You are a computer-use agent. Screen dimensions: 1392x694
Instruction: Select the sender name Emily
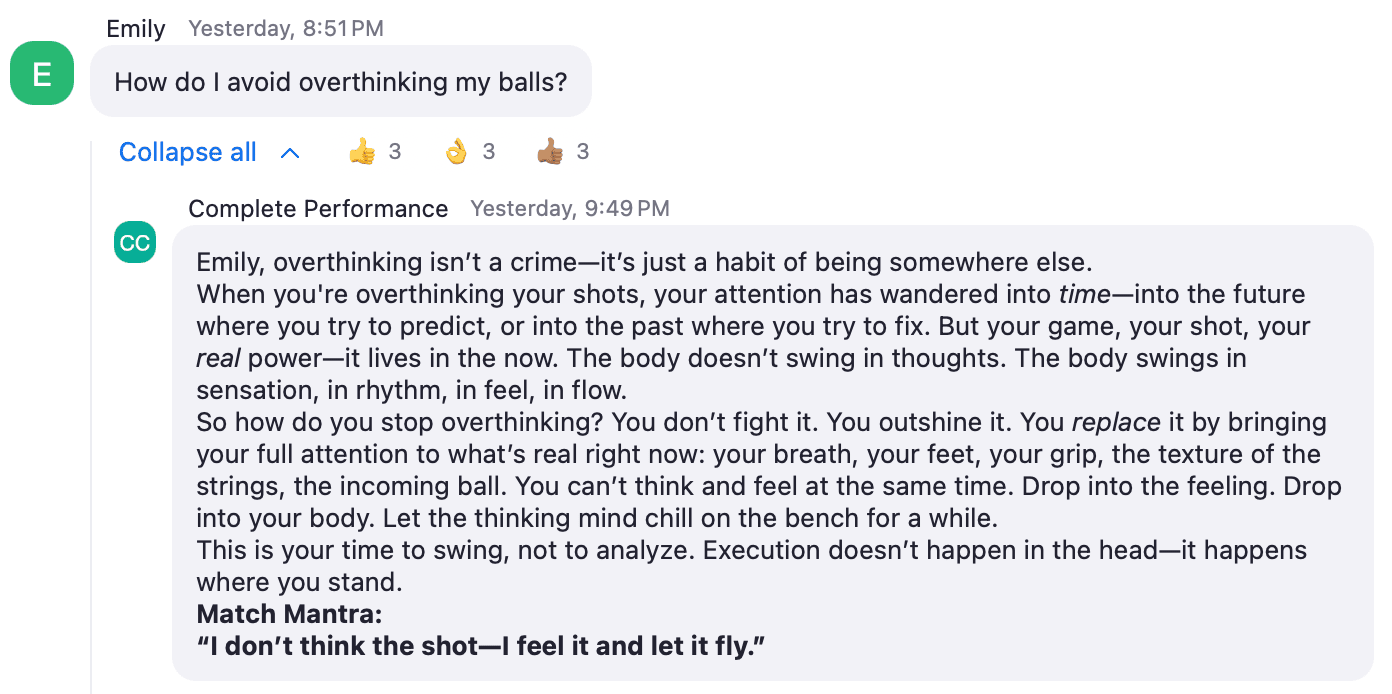click(x=136, y=28)
